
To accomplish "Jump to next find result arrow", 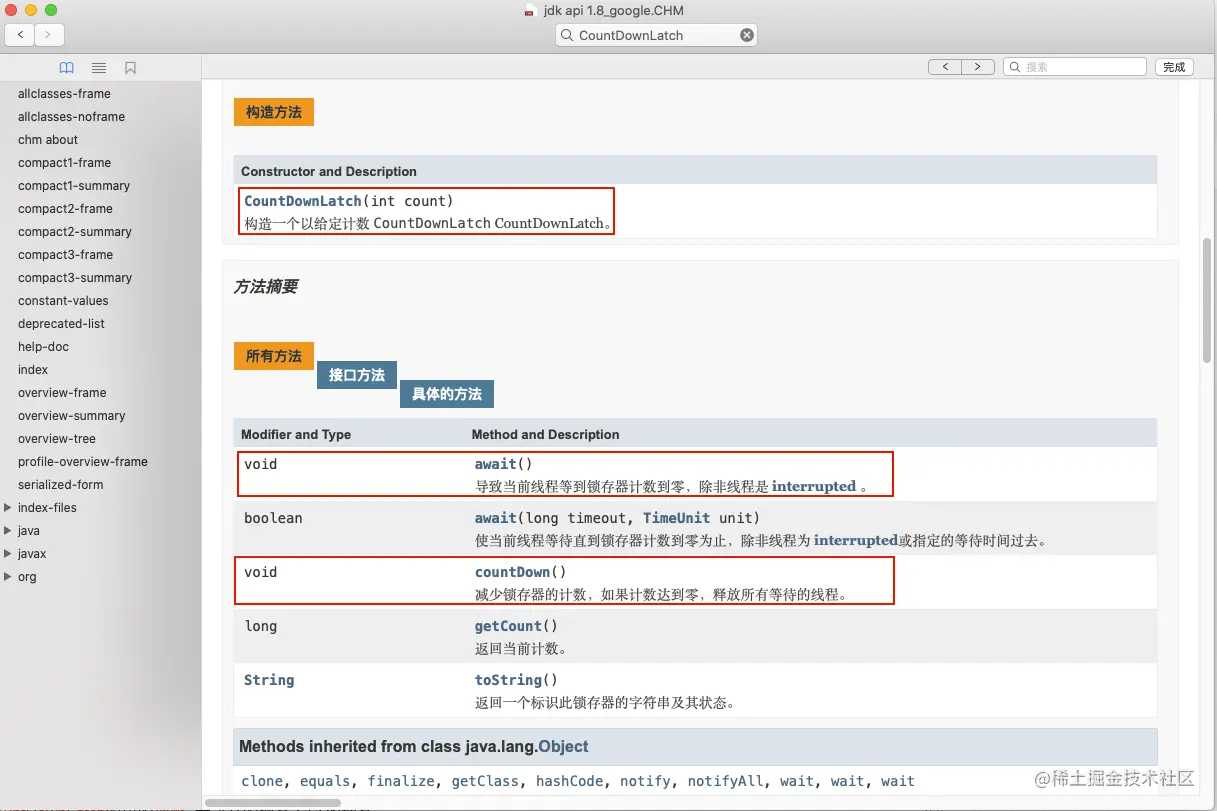I will [x=978, y=67].
